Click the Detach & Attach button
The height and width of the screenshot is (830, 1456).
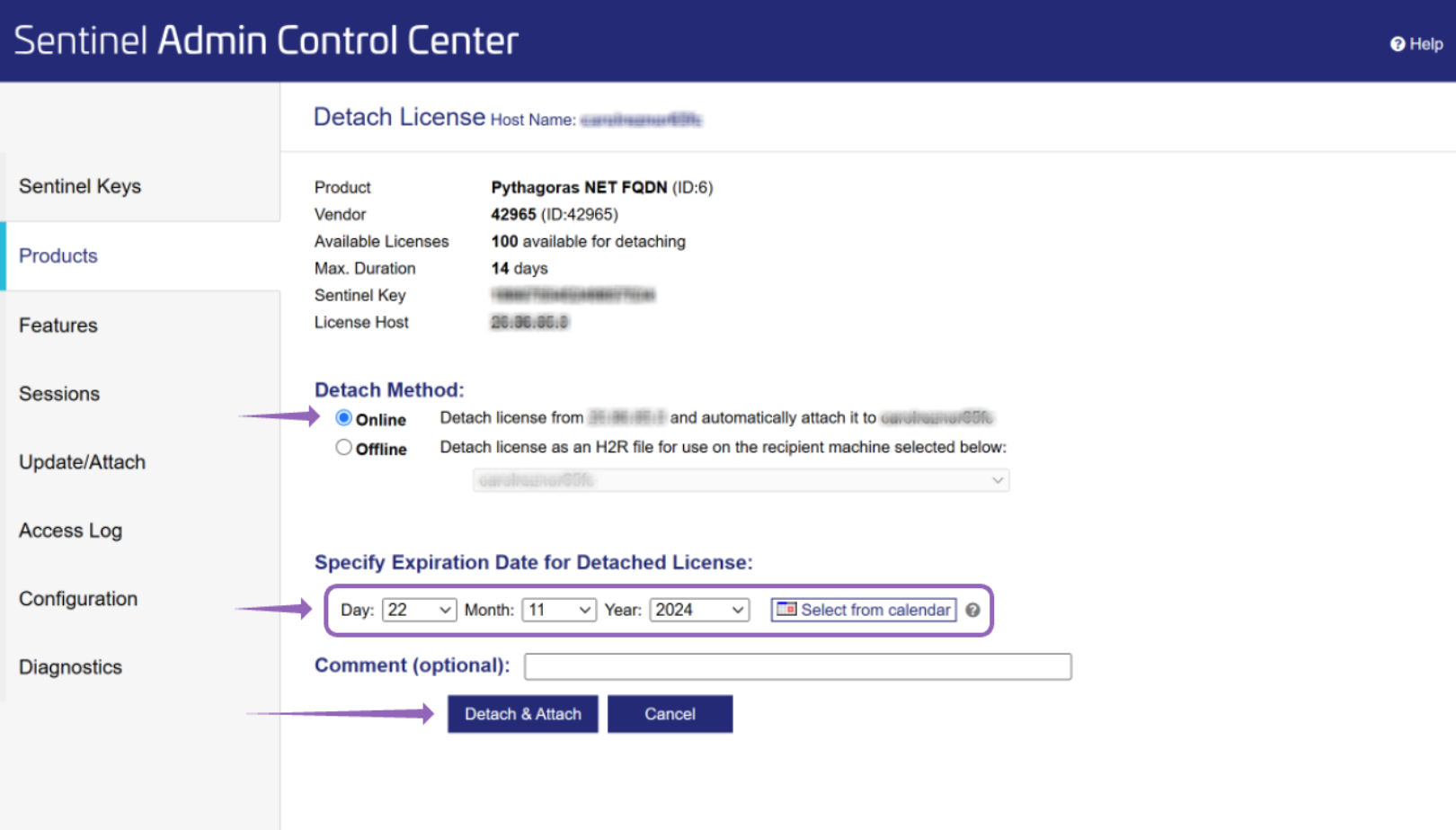pyautogui.click(x=523, y=714)
